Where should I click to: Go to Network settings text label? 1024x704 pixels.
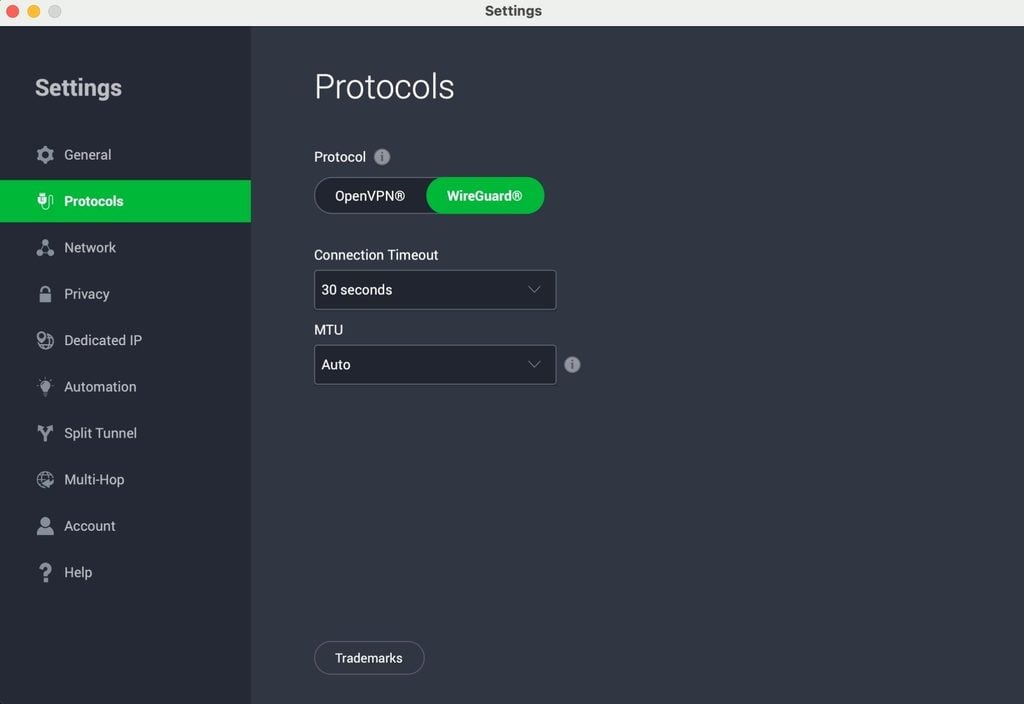[90, 248]
